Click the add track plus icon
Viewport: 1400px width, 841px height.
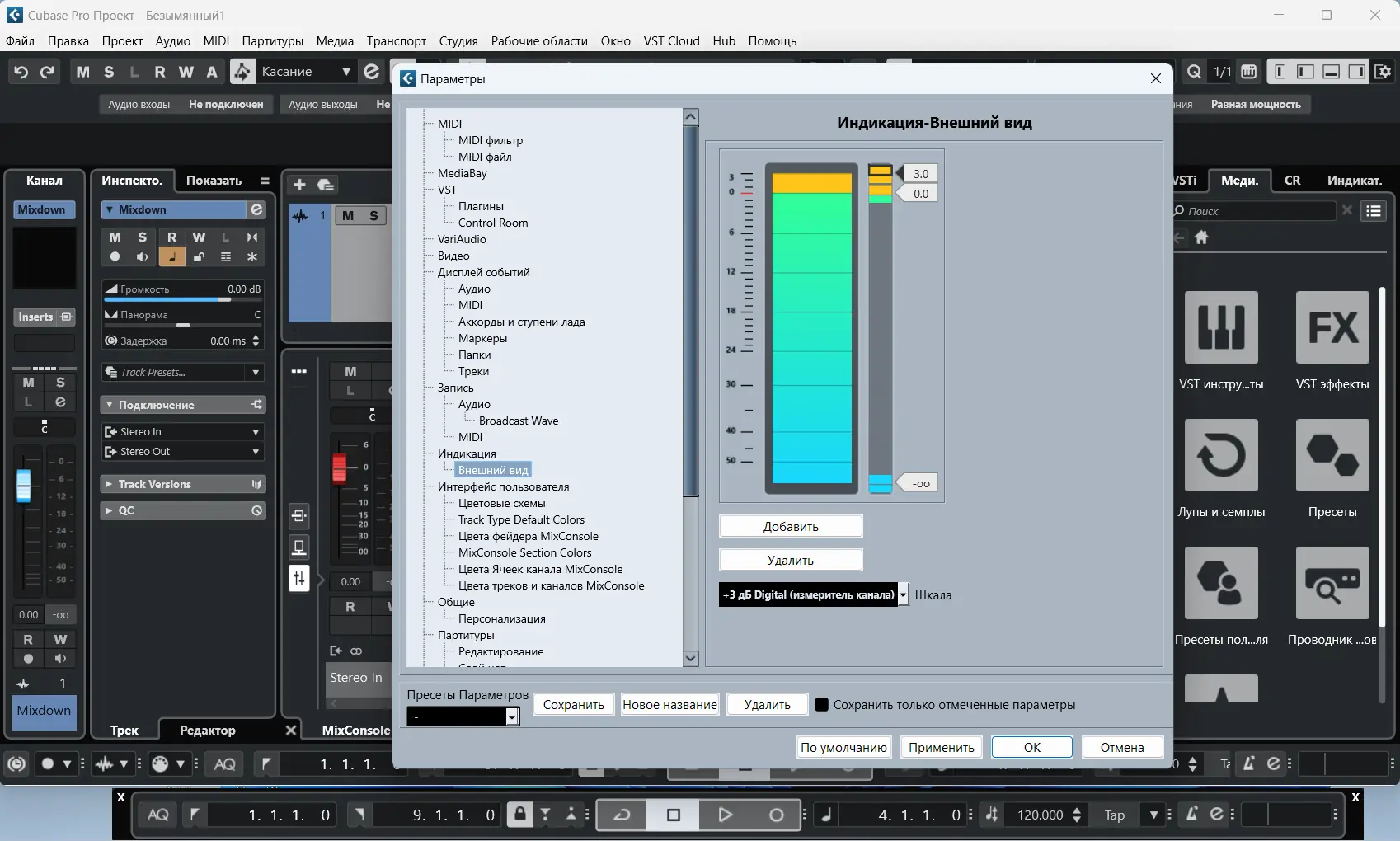click(299, 185)
